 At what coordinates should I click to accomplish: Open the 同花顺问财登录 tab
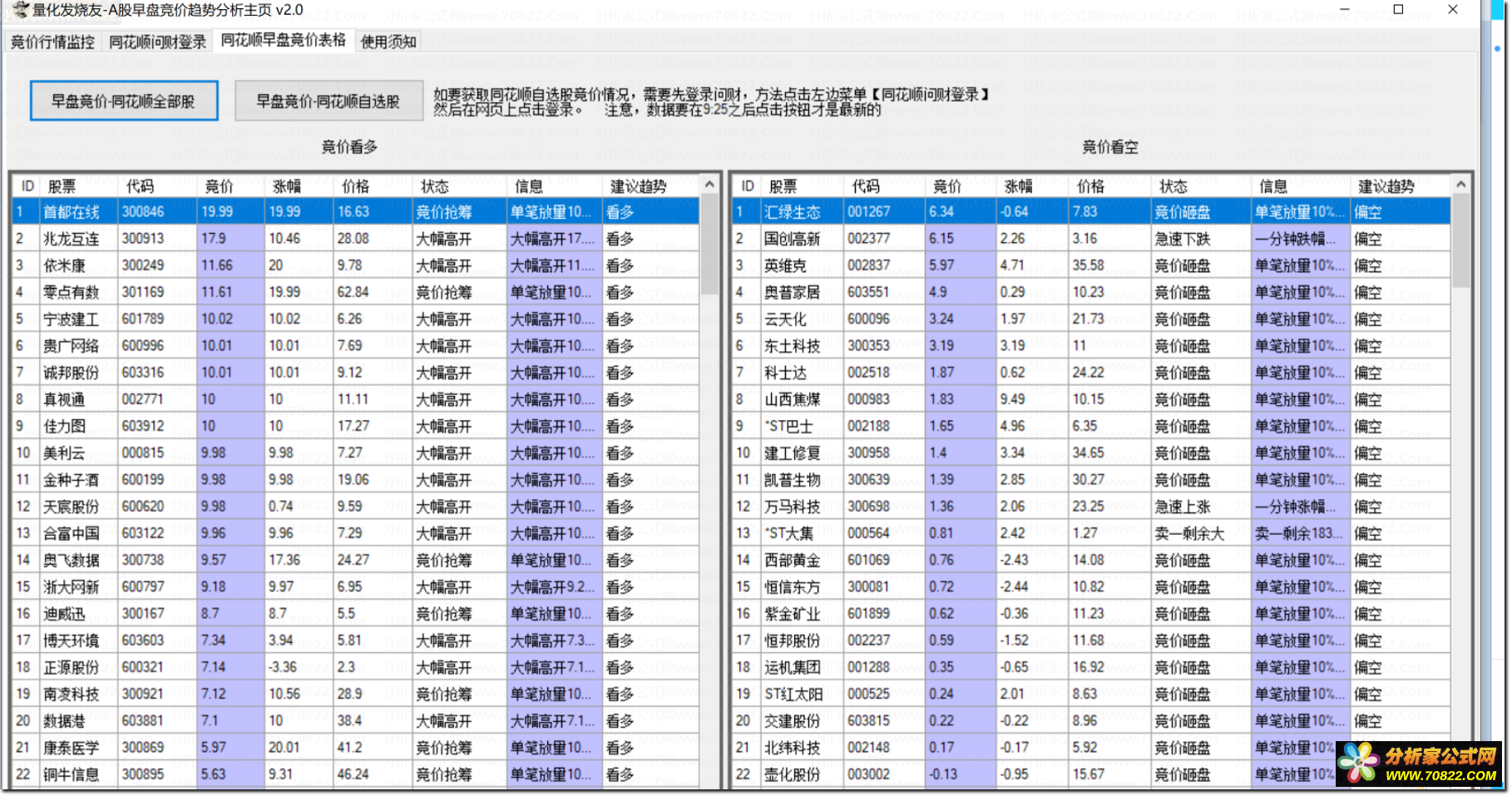tap(158, 42)
